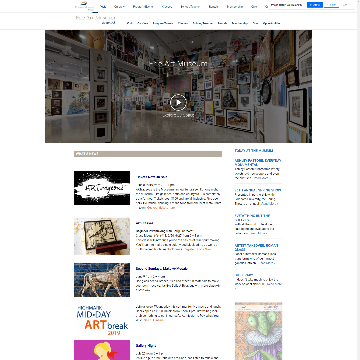
Task: Click the Mid-Day ART break 2019 graphic
Action: 102,320
